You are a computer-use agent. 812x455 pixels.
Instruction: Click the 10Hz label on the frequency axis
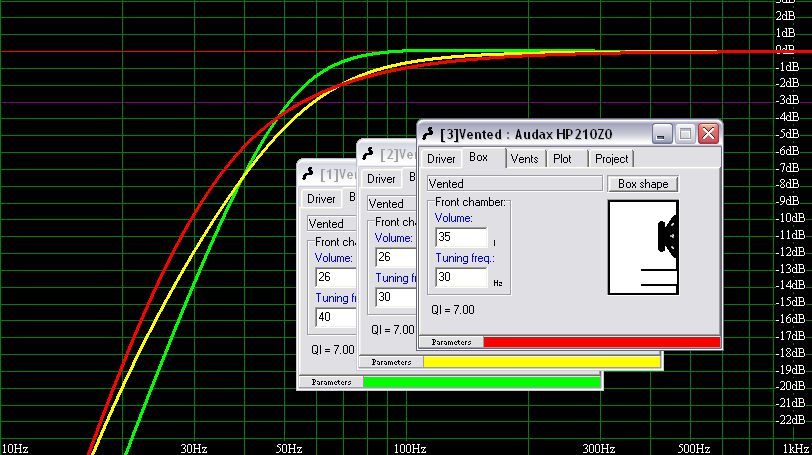[14, 448]
